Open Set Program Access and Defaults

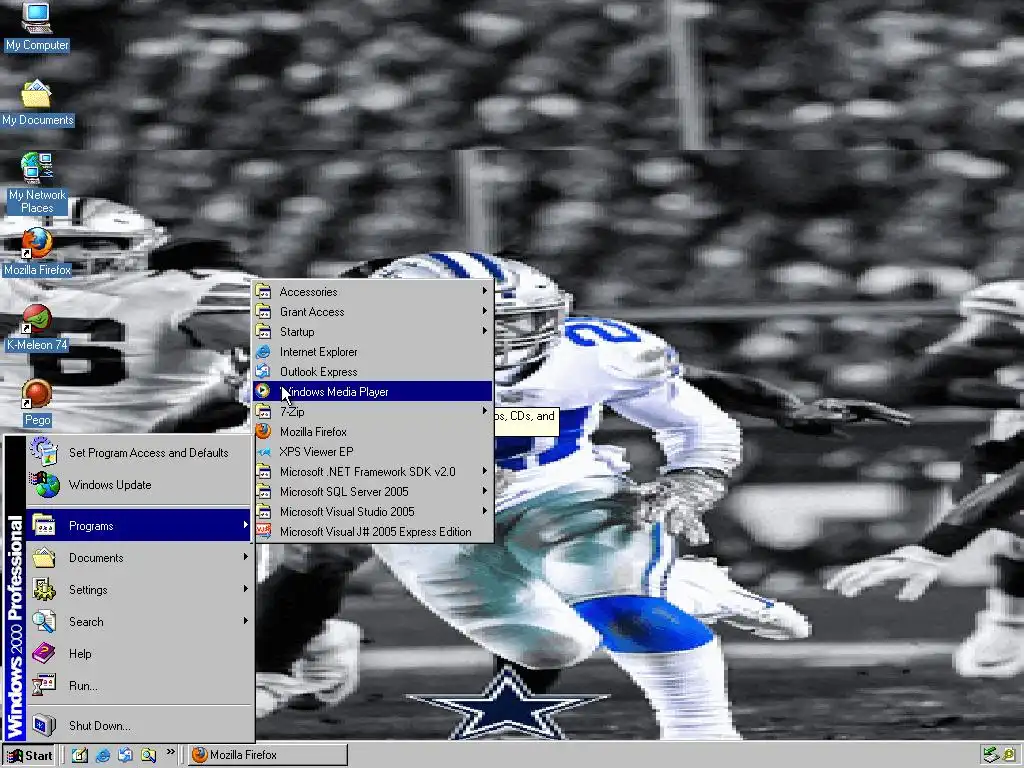(x=139, y=453)
